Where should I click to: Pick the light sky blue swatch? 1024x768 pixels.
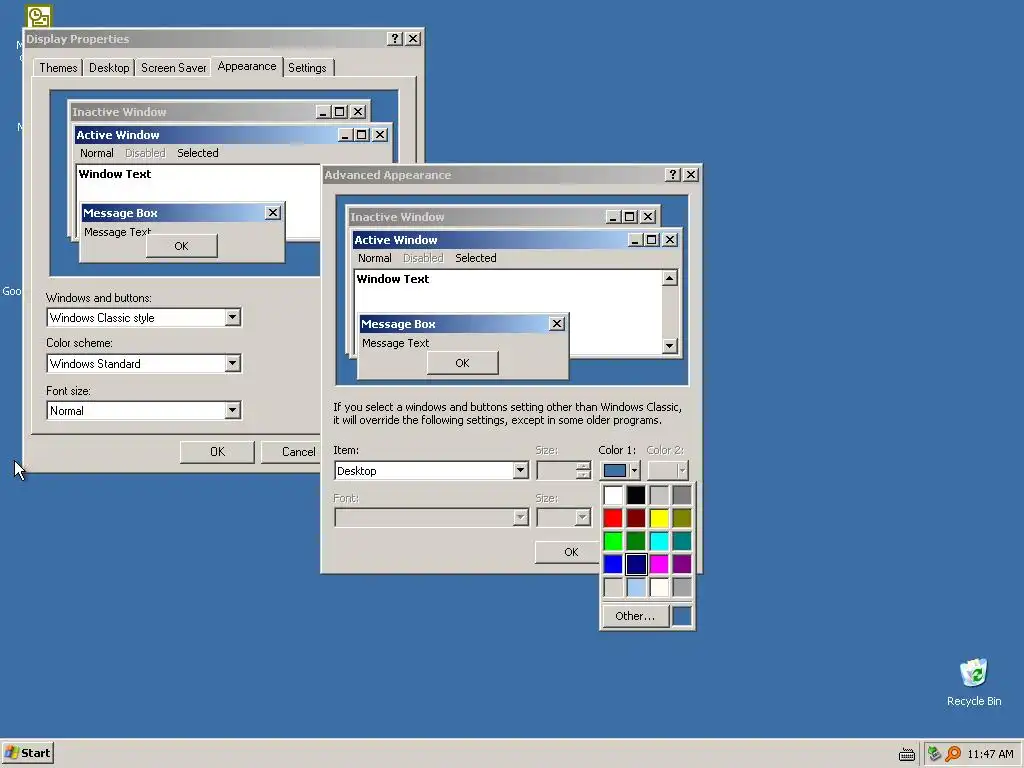click(636, 586)
